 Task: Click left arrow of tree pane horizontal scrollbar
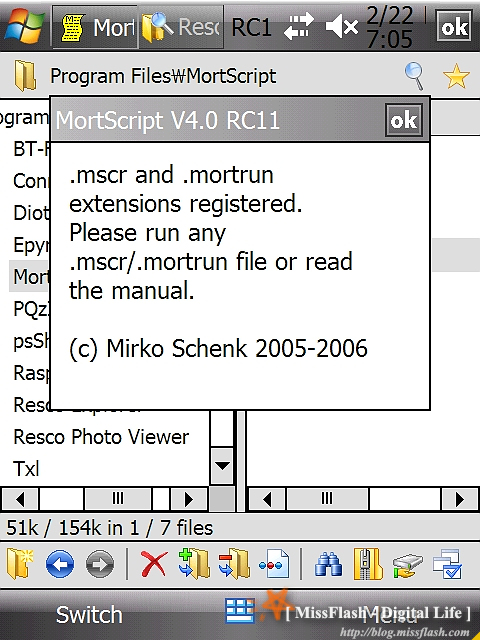[20, 499]
